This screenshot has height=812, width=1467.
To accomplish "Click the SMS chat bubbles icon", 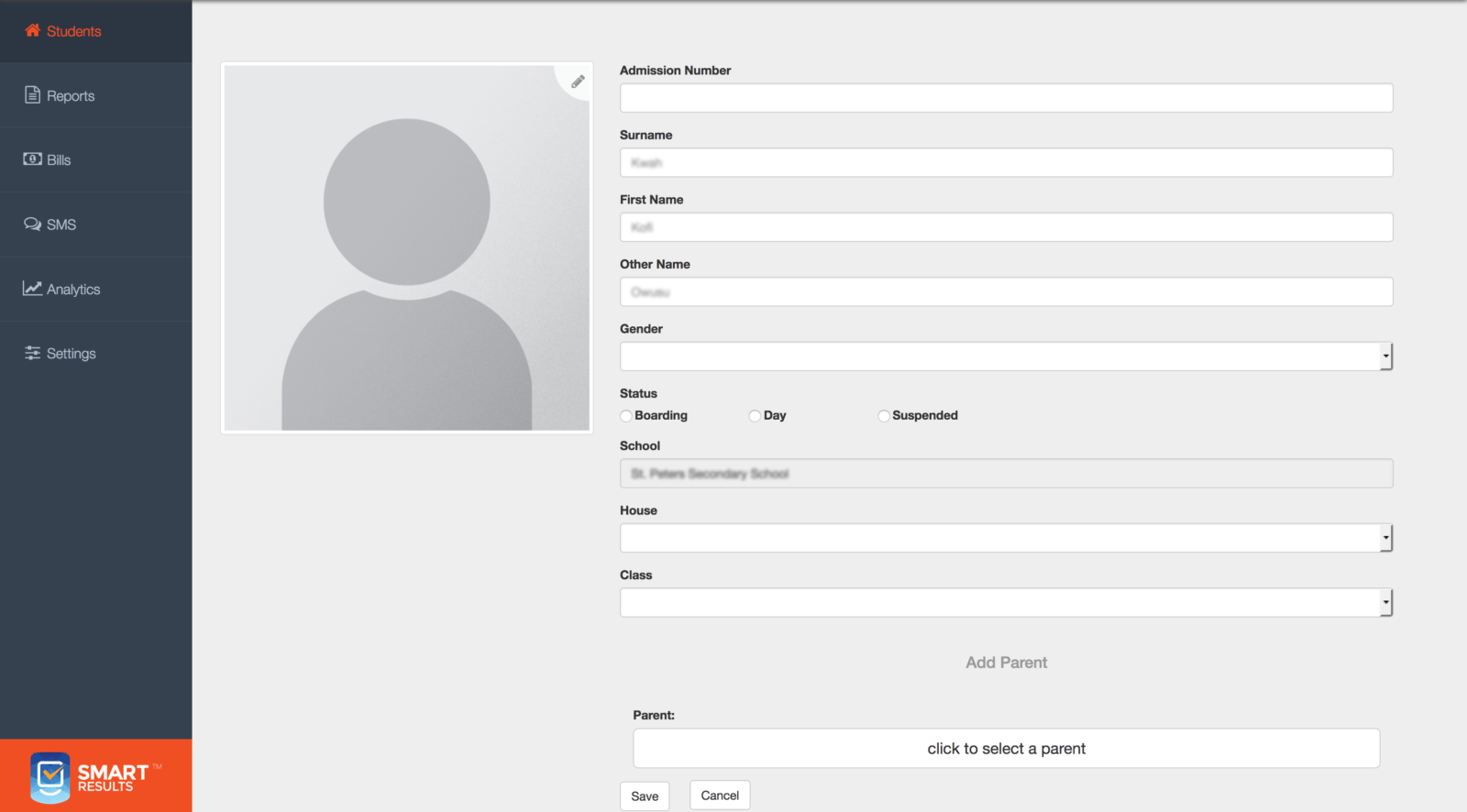I will pos(32,225).
